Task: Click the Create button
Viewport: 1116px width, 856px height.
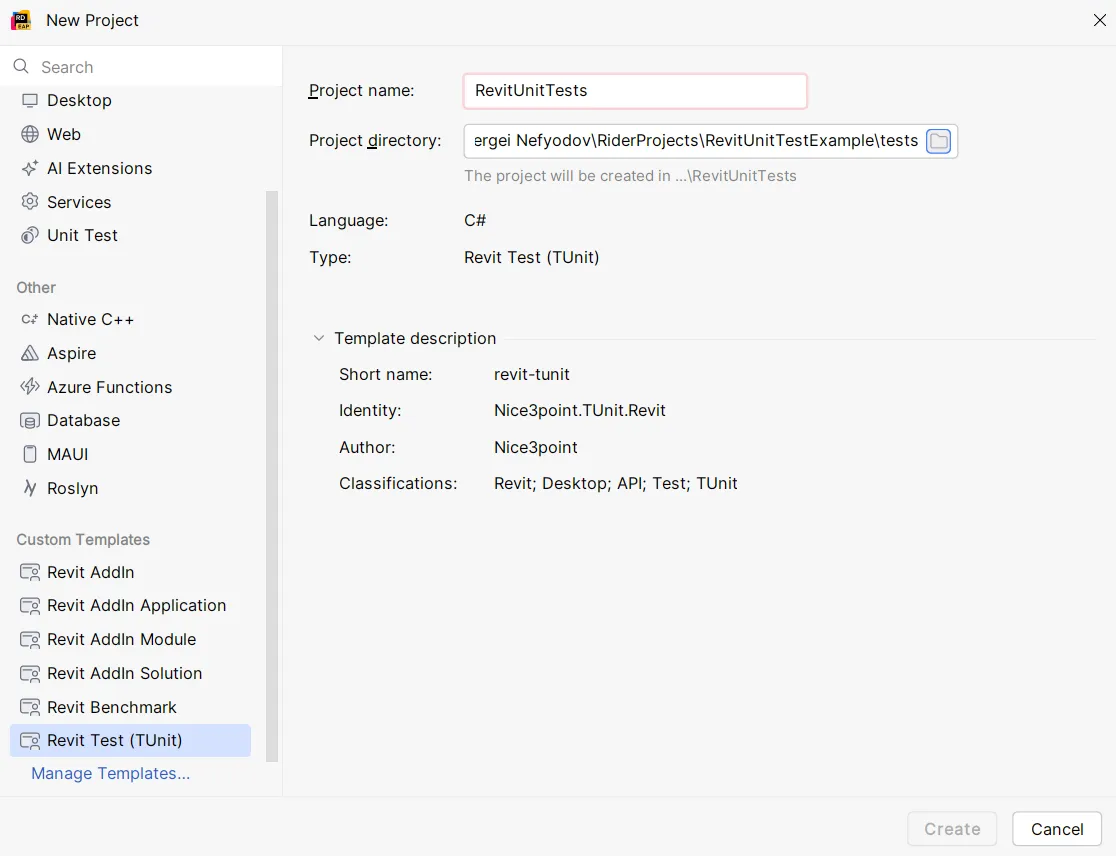Action: [952, 829]
